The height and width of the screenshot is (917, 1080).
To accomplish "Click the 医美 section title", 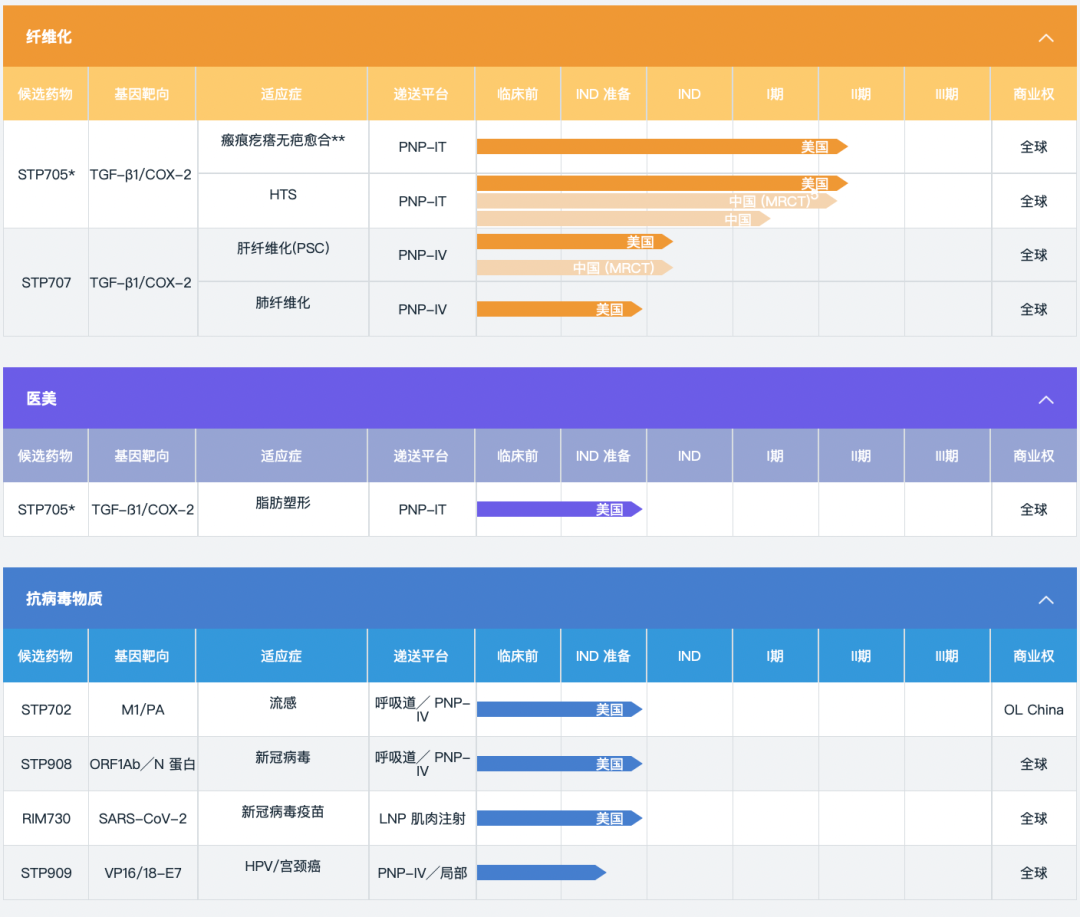I will coord(41,399).
